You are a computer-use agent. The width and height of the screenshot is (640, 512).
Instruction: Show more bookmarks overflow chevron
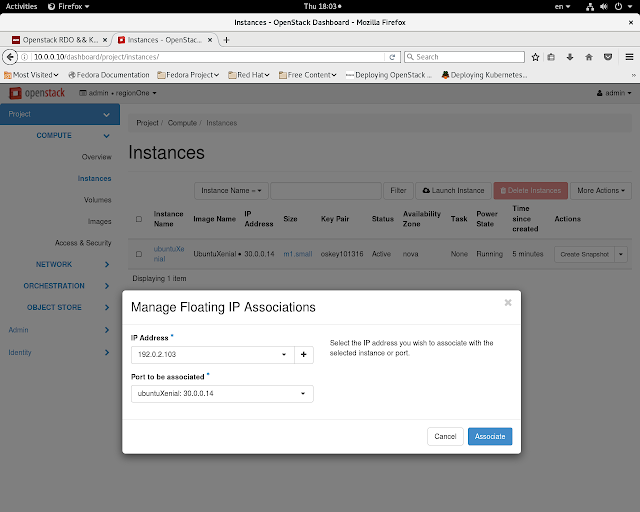coord(633,75)
